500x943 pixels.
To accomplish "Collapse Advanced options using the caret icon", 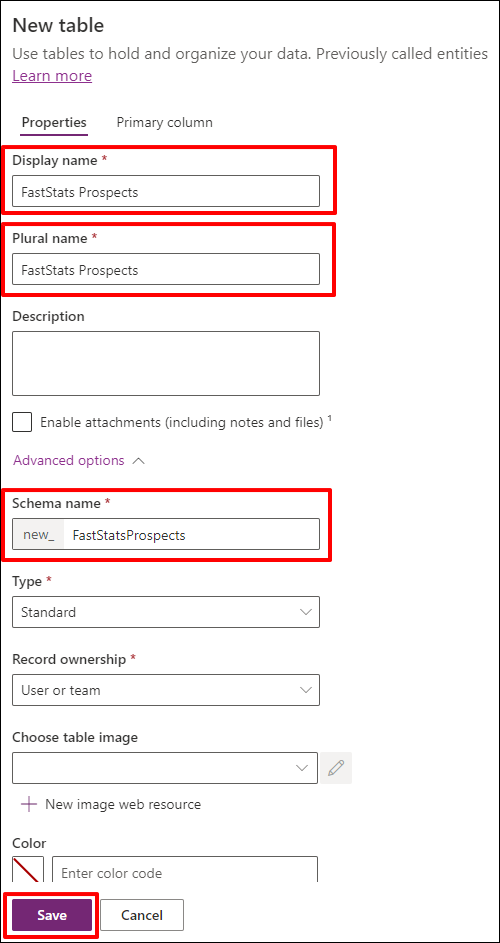I will (x=138, y=461).
